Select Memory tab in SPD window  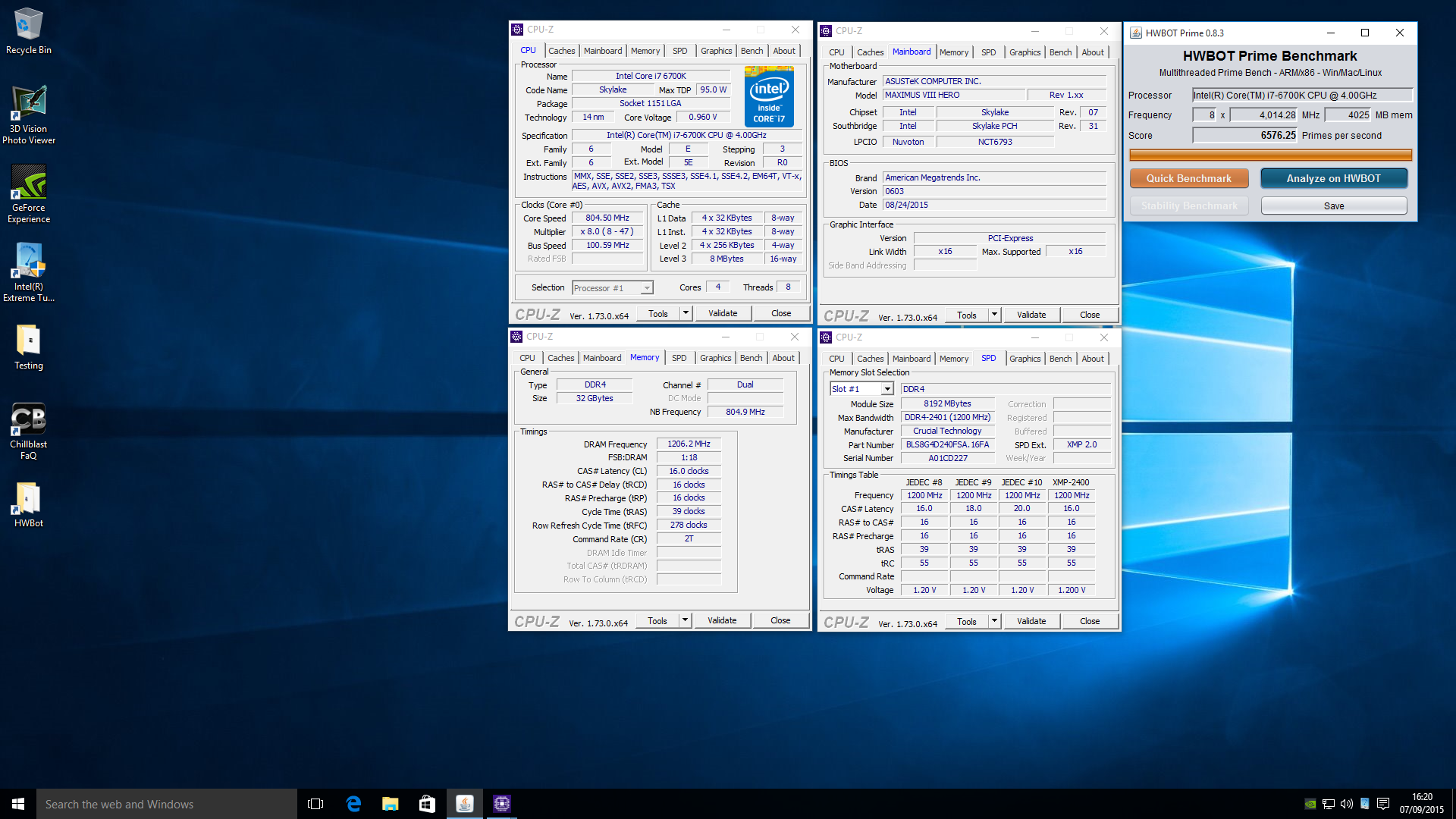[954, 359]
